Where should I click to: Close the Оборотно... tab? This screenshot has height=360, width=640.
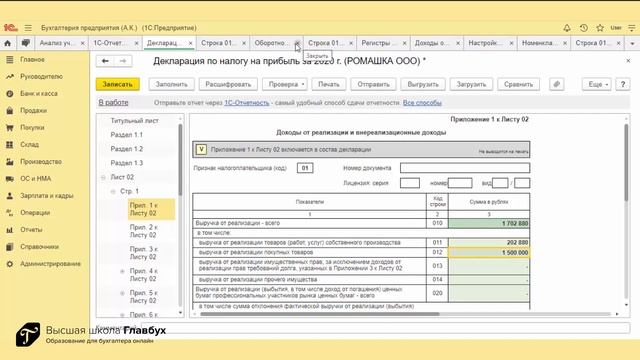(297, 43)
